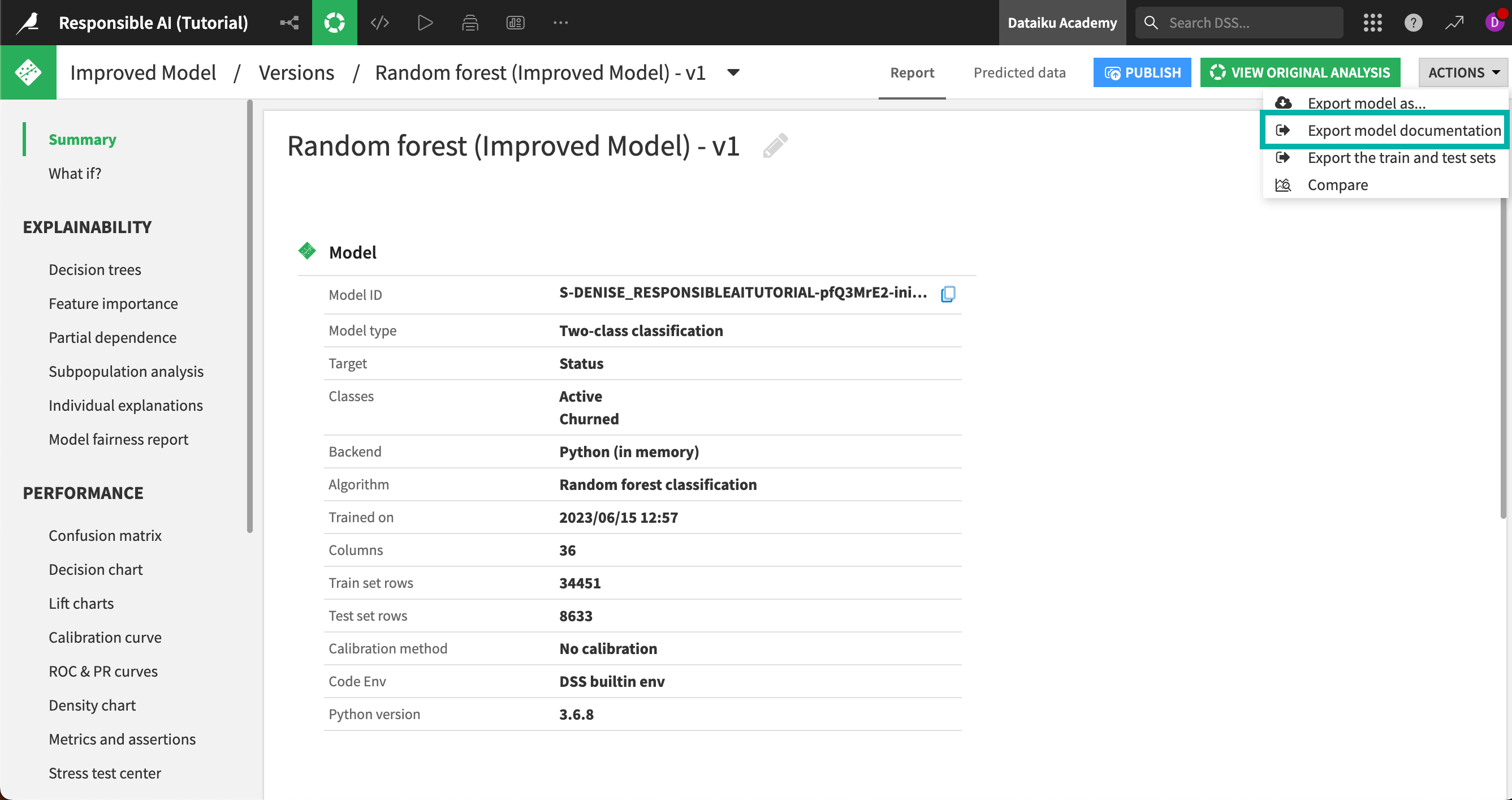Choose Compare from the Actions menu
Screen dimensions: 1512x800
[x=1338, y=184]
